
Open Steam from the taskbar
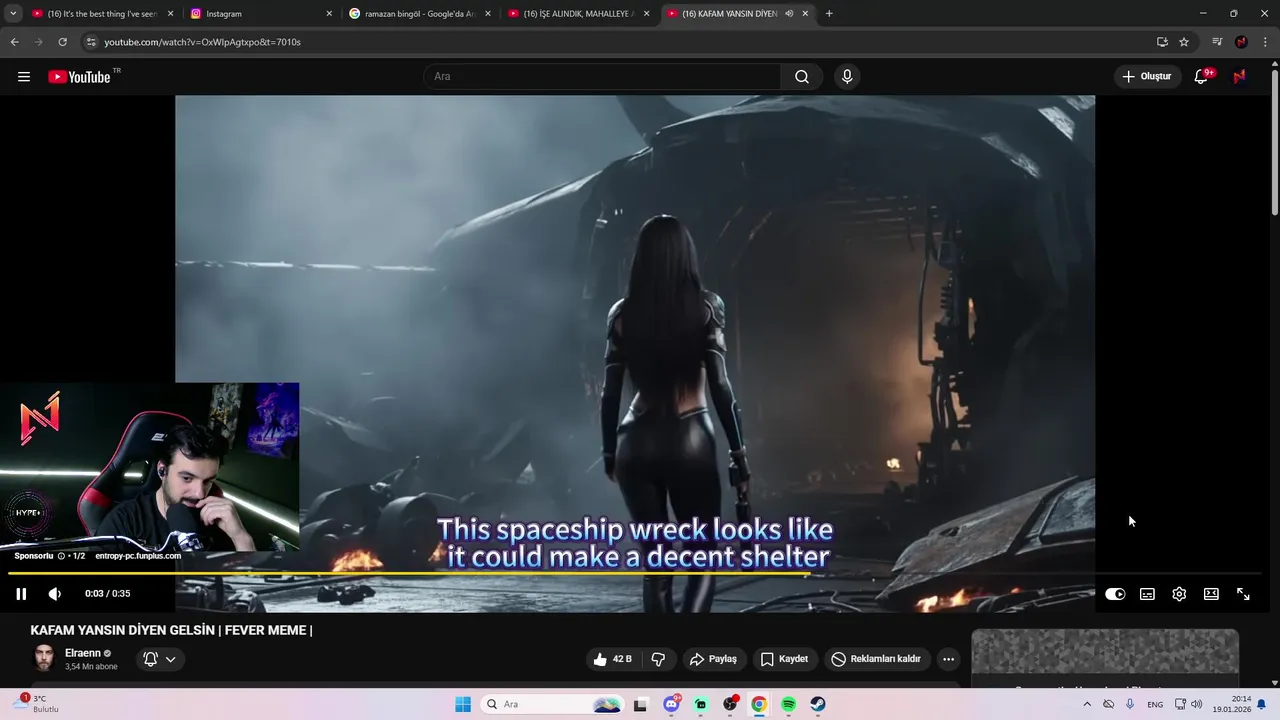click(x=818, y=705)
